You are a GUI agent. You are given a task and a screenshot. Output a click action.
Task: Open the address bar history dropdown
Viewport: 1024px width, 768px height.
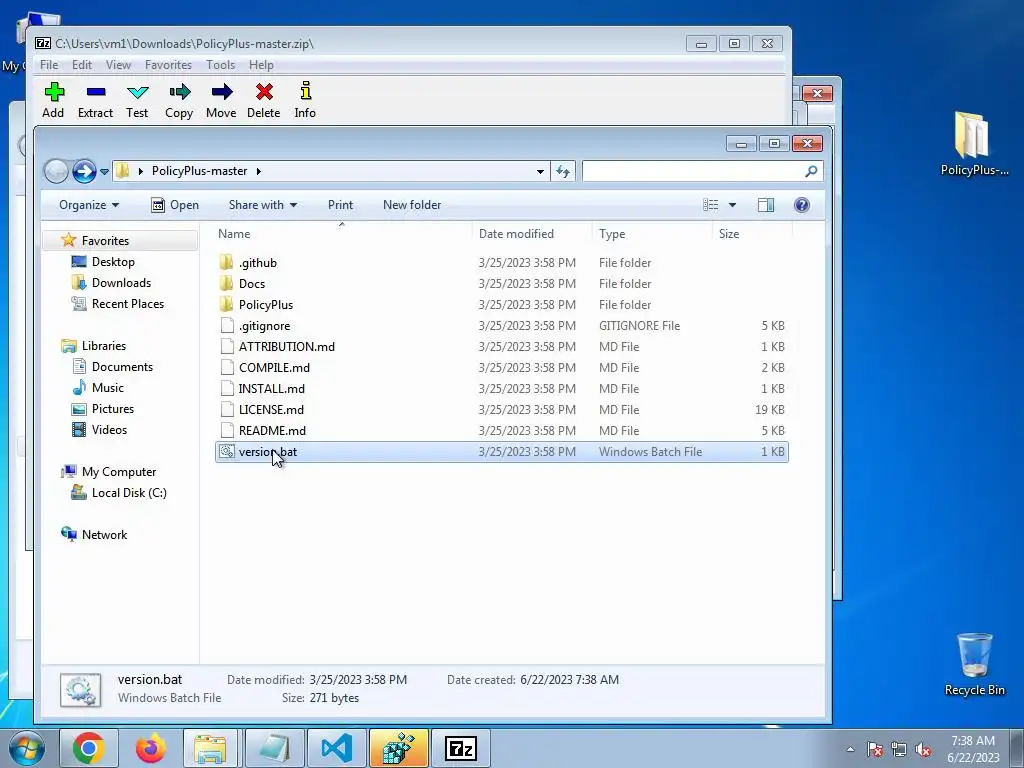(x=540, y=172)
